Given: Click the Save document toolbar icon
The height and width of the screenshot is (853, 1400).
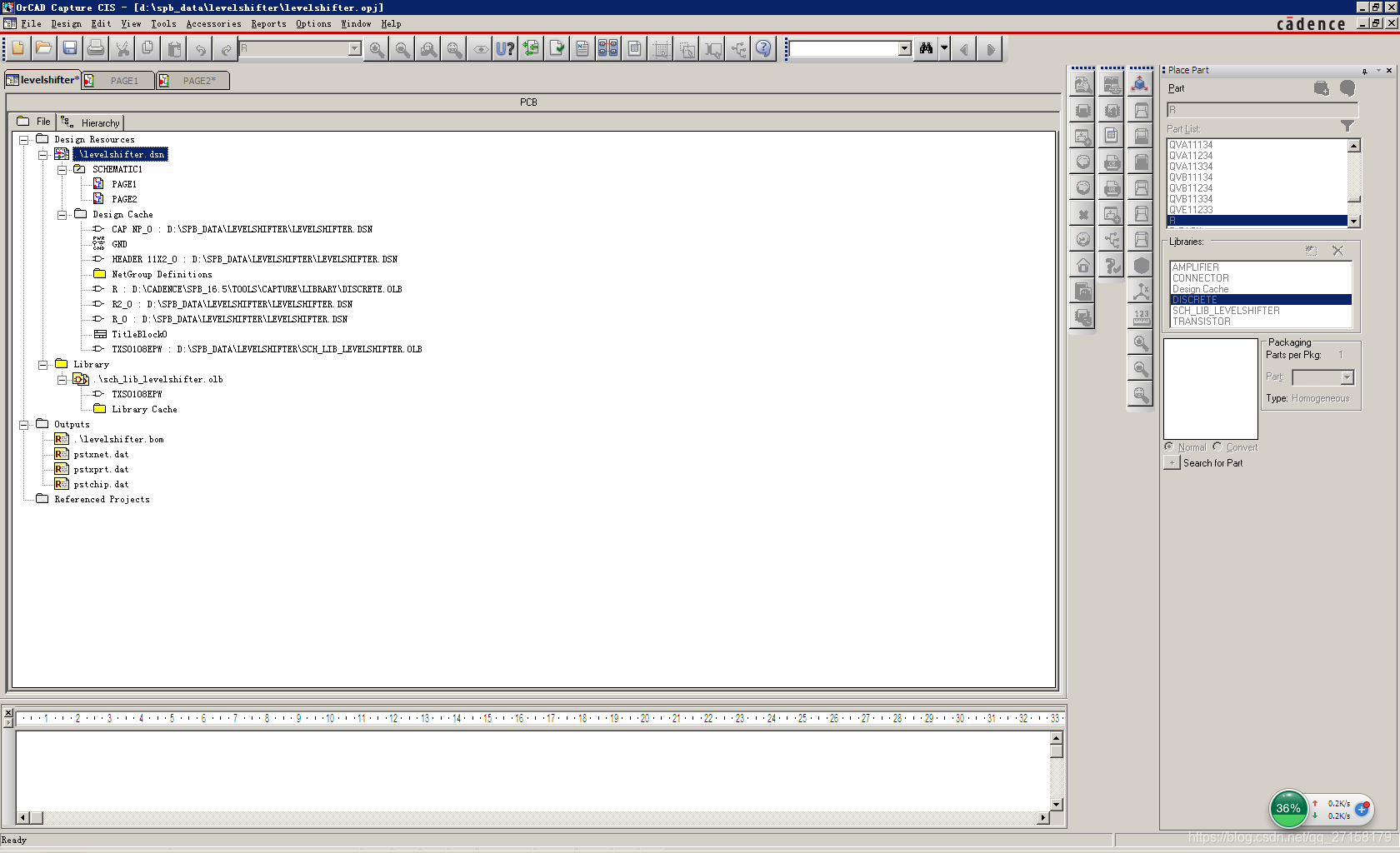Looking at the screenshot, I should pos(70,49).
